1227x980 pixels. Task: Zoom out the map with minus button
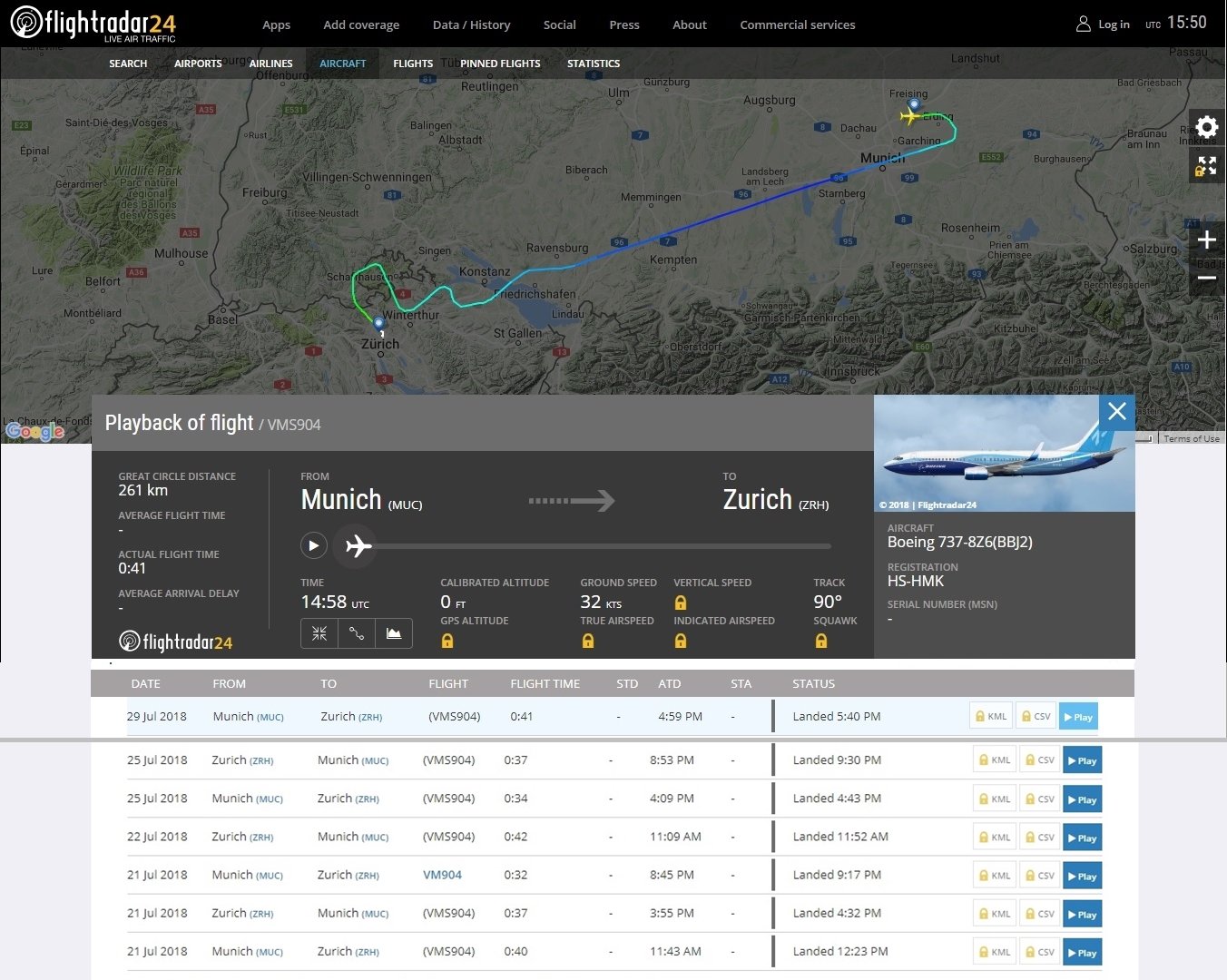tap(1207, 278)
